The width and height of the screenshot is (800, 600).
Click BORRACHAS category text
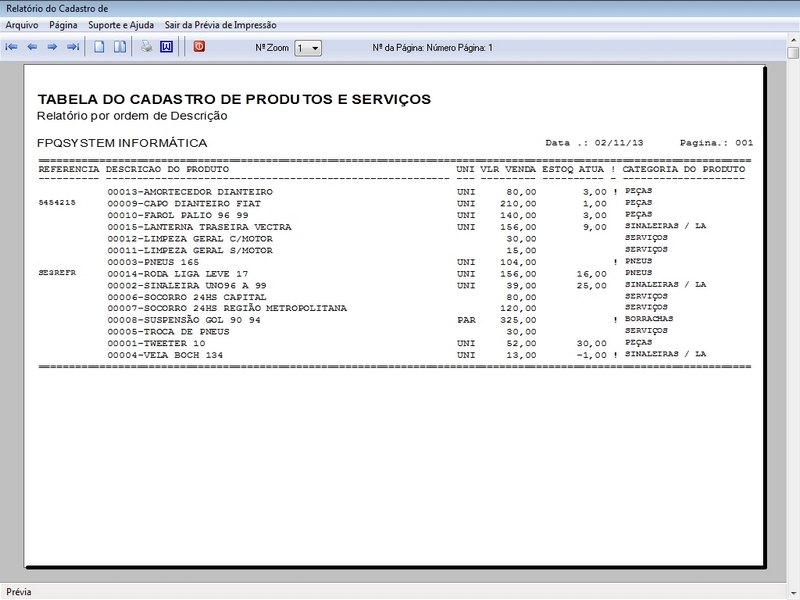point(649,319)
